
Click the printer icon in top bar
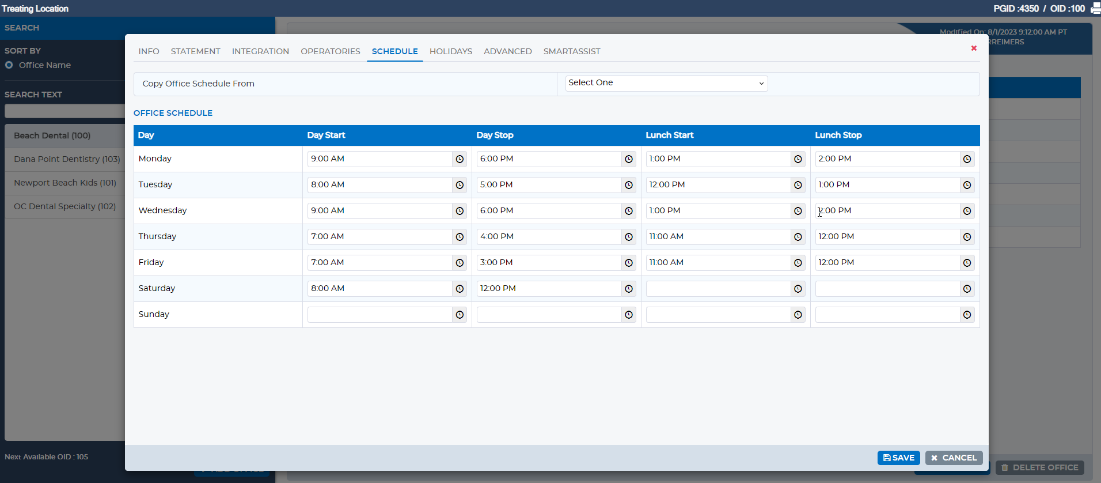click(1094, 8)
